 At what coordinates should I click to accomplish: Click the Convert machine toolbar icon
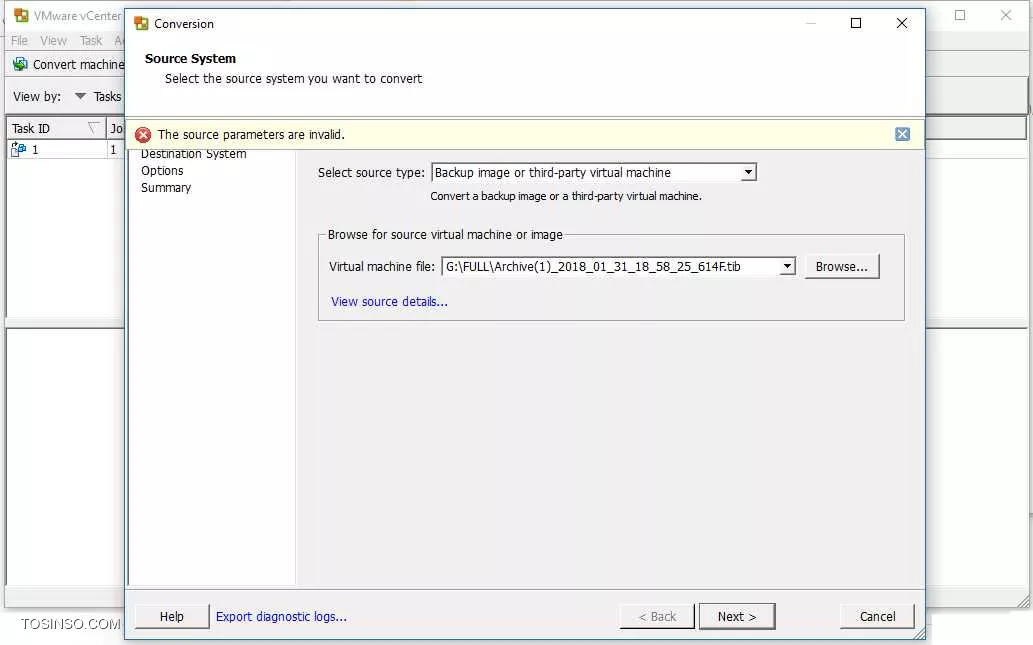coord(20,64)
